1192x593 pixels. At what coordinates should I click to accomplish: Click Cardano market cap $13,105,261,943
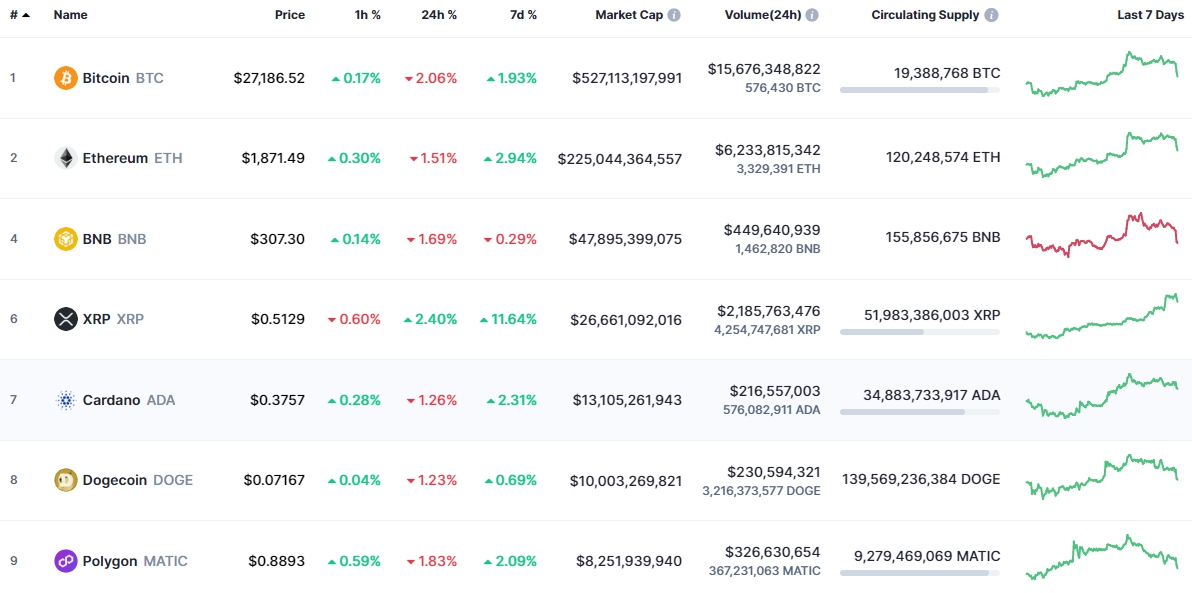(x=626, y=400)
